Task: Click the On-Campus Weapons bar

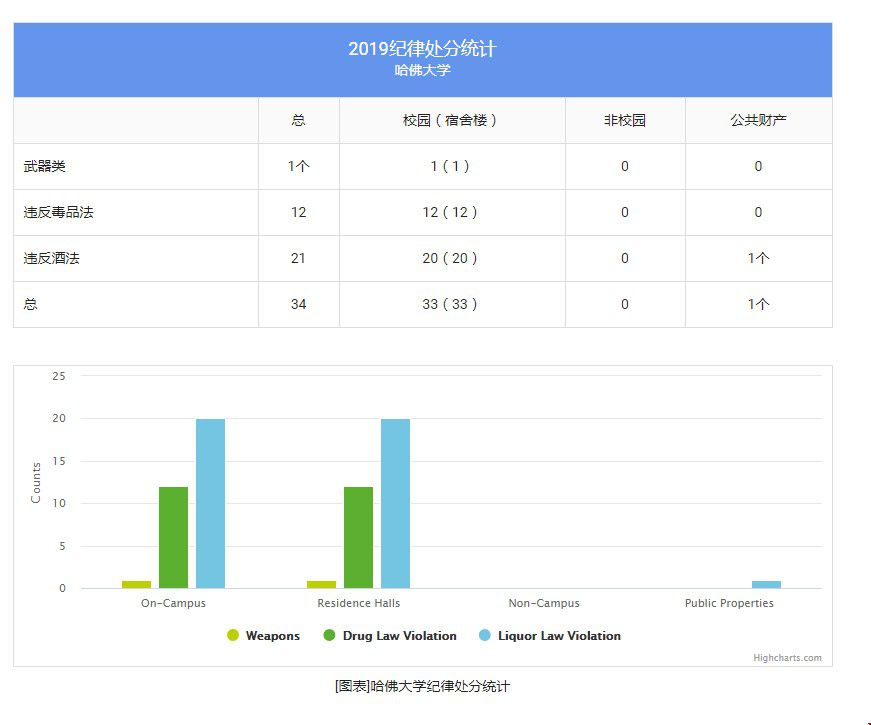Action: click(x=136, y=584)
